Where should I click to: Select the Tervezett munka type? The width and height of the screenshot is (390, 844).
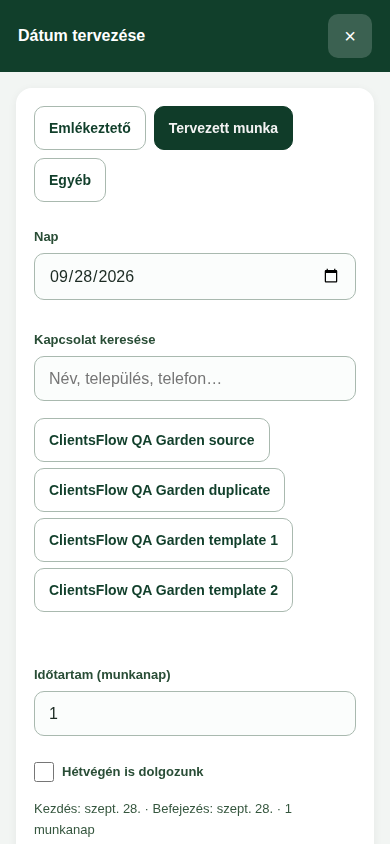[223, 128]
